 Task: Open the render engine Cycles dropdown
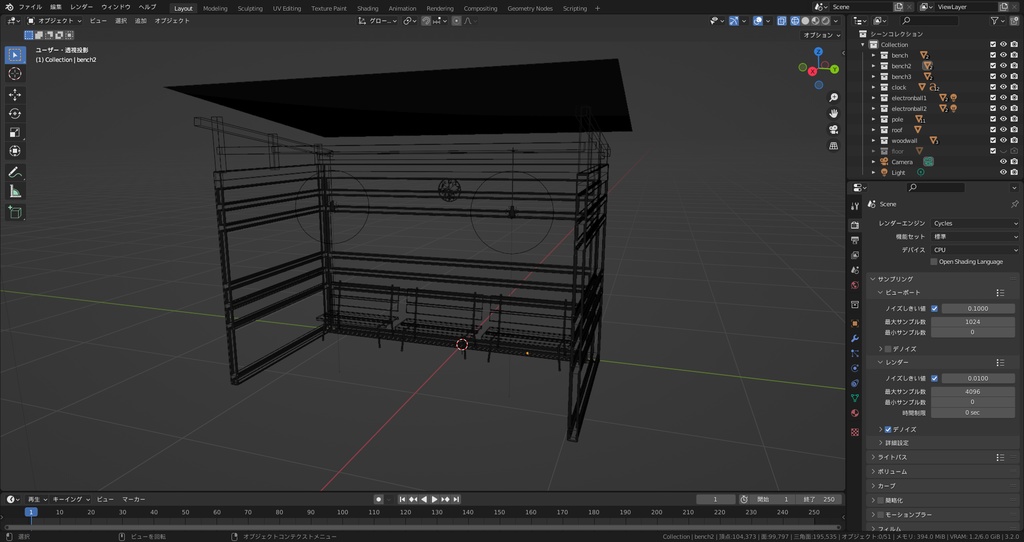(x=975, y=223)
